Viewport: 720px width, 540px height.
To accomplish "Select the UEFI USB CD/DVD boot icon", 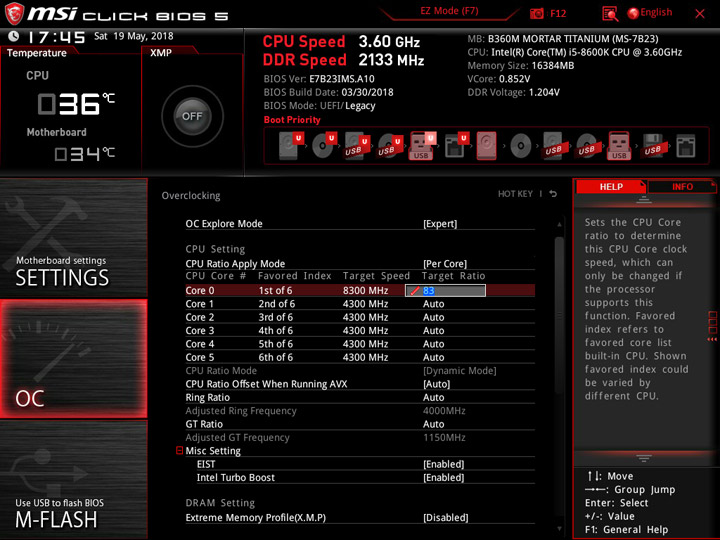I will [x=390, y=145].
